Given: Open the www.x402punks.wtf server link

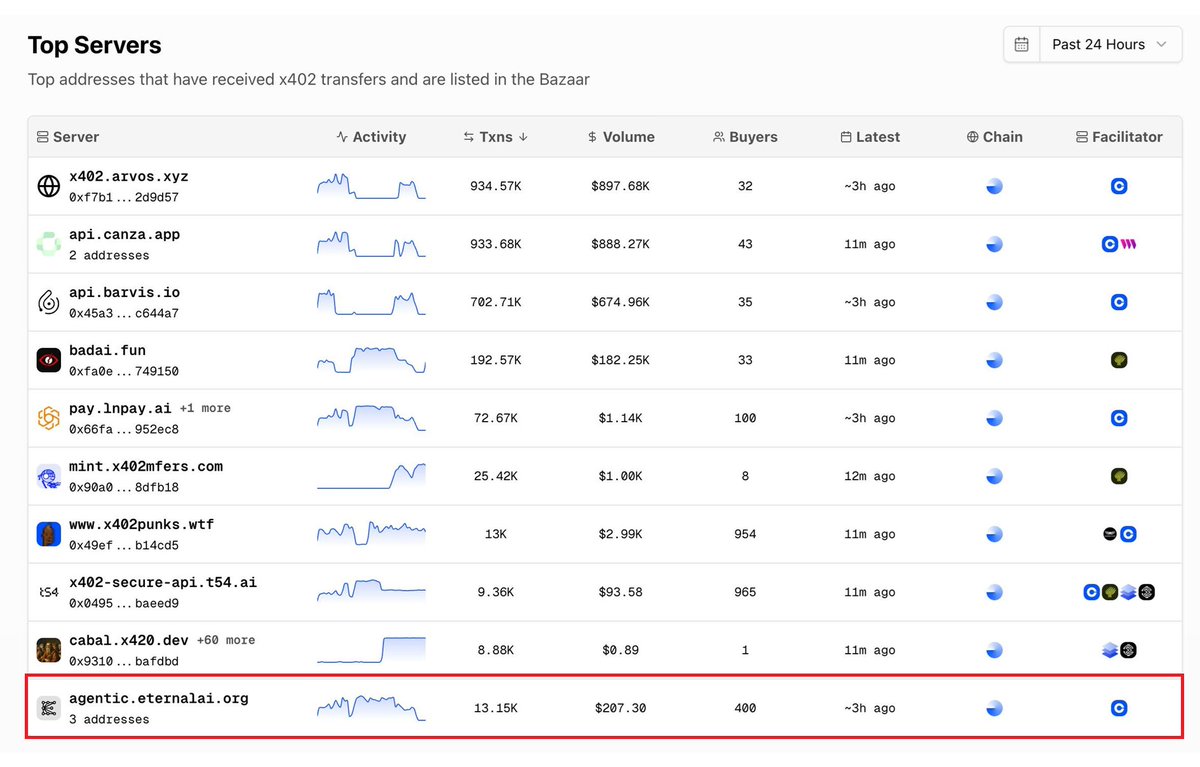Looking at the screenshot, I should pyautogui.click(x=141, y=524).
